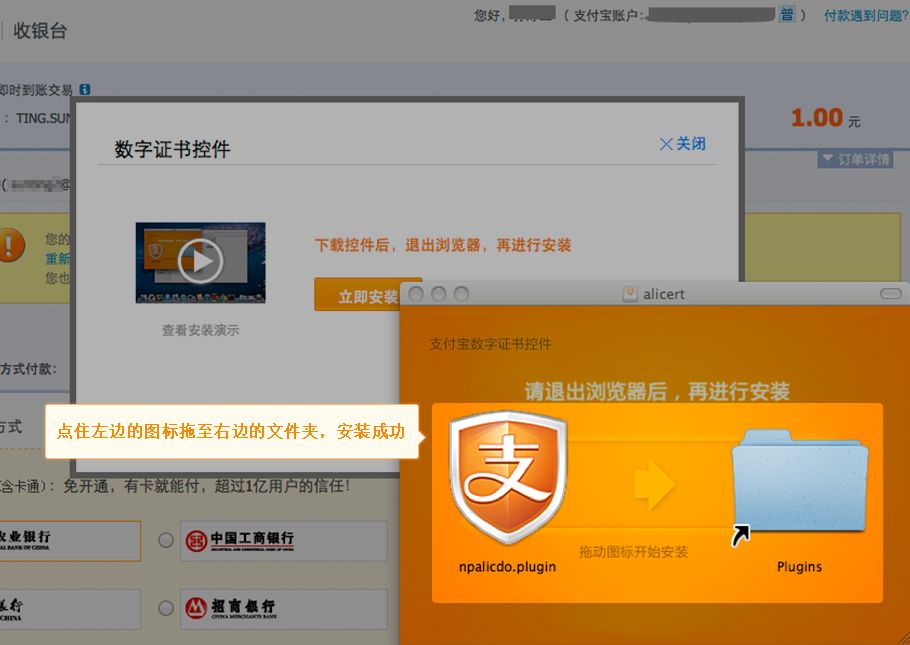Click the npalicdo.plugin file name label
Viewport: 910px width, 645px height.
507,567
